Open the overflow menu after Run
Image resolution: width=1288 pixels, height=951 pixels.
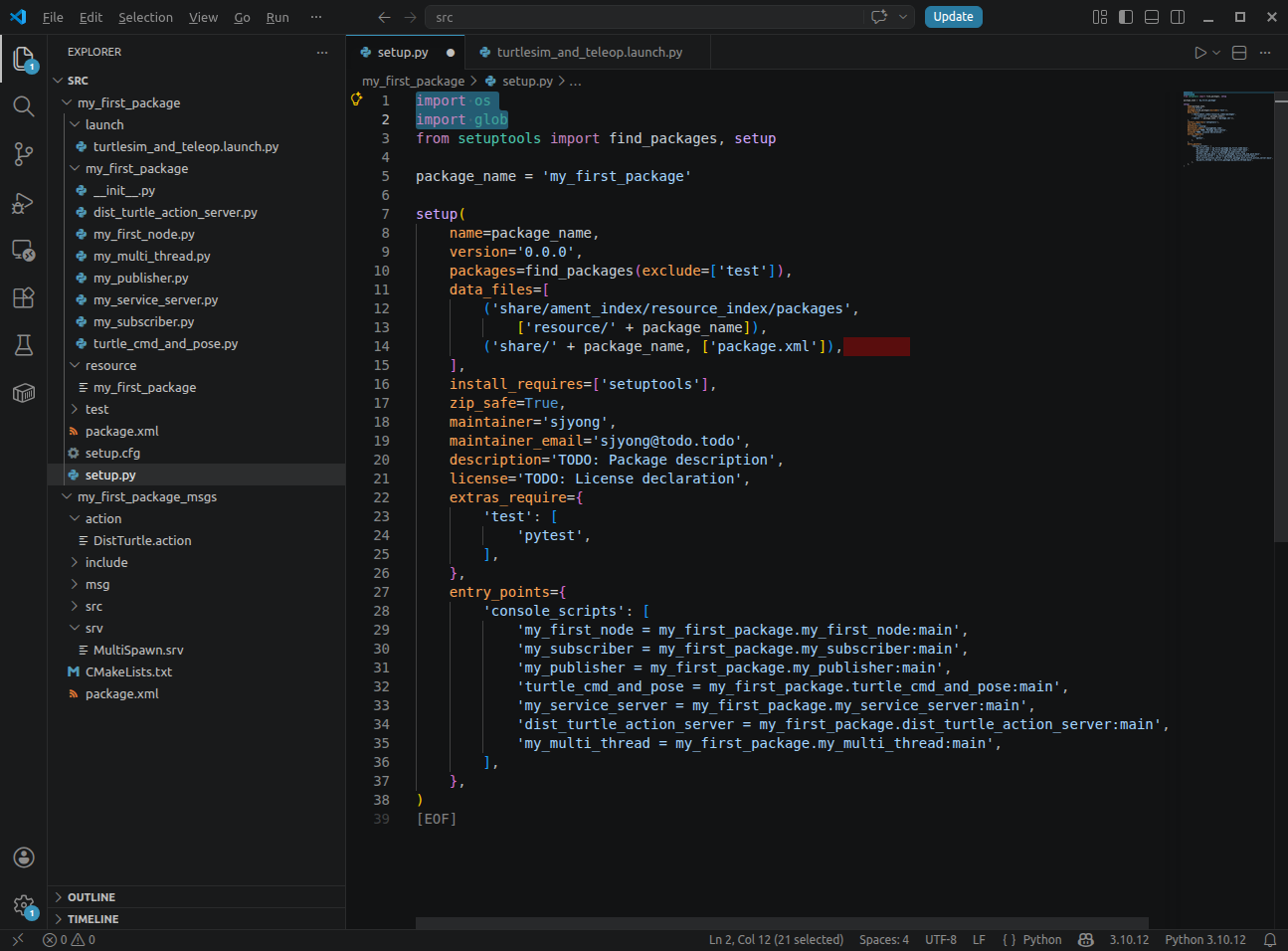tap(316, 17)
